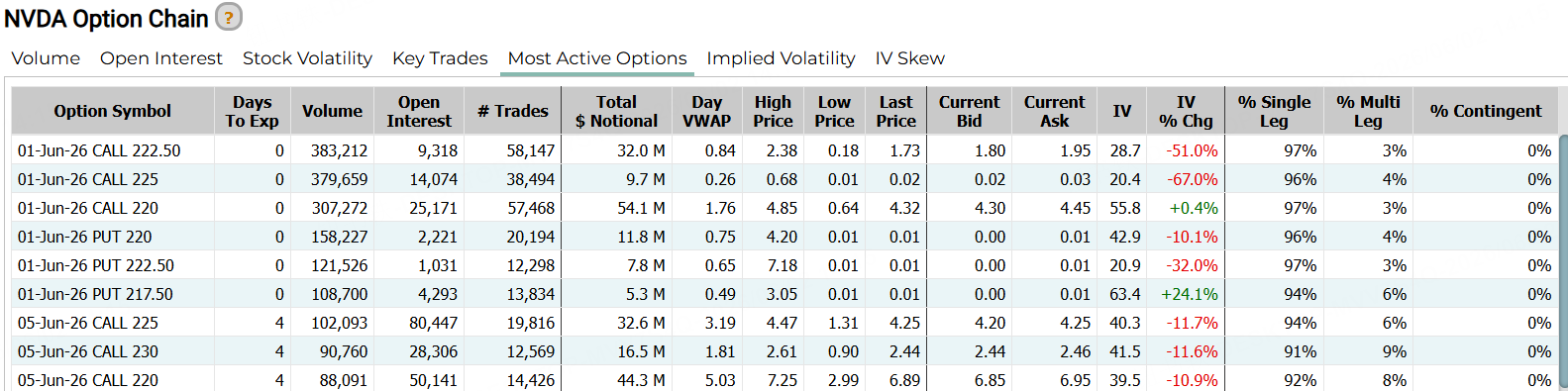
Task: Click the table's vertical scrollbar
Action: click(1563, 262)
